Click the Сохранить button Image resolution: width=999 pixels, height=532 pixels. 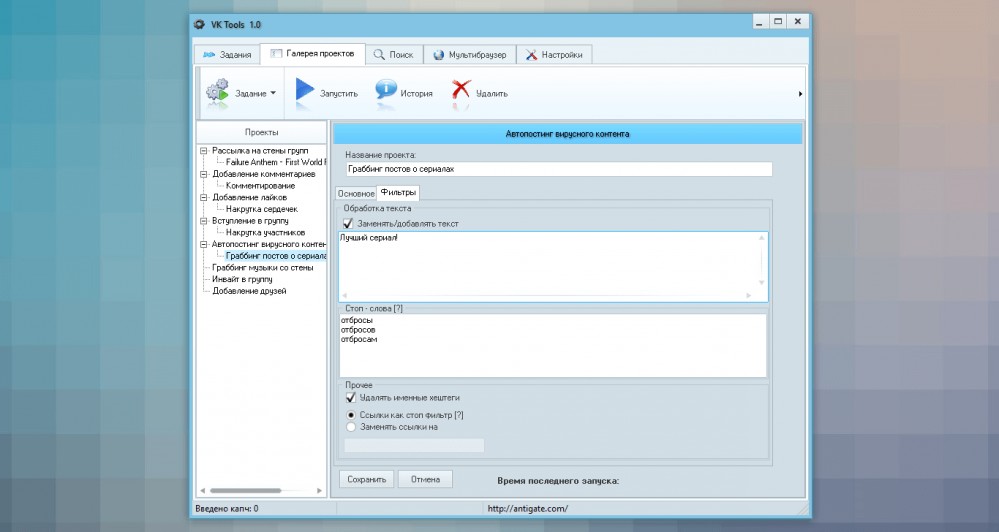pyautogui.click(x=366, y=479)
